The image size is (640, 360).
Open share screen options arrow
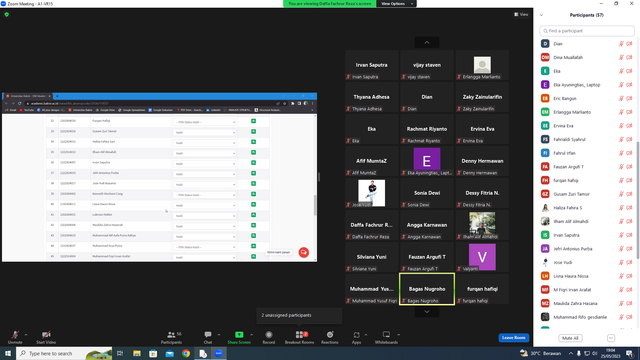251,335
